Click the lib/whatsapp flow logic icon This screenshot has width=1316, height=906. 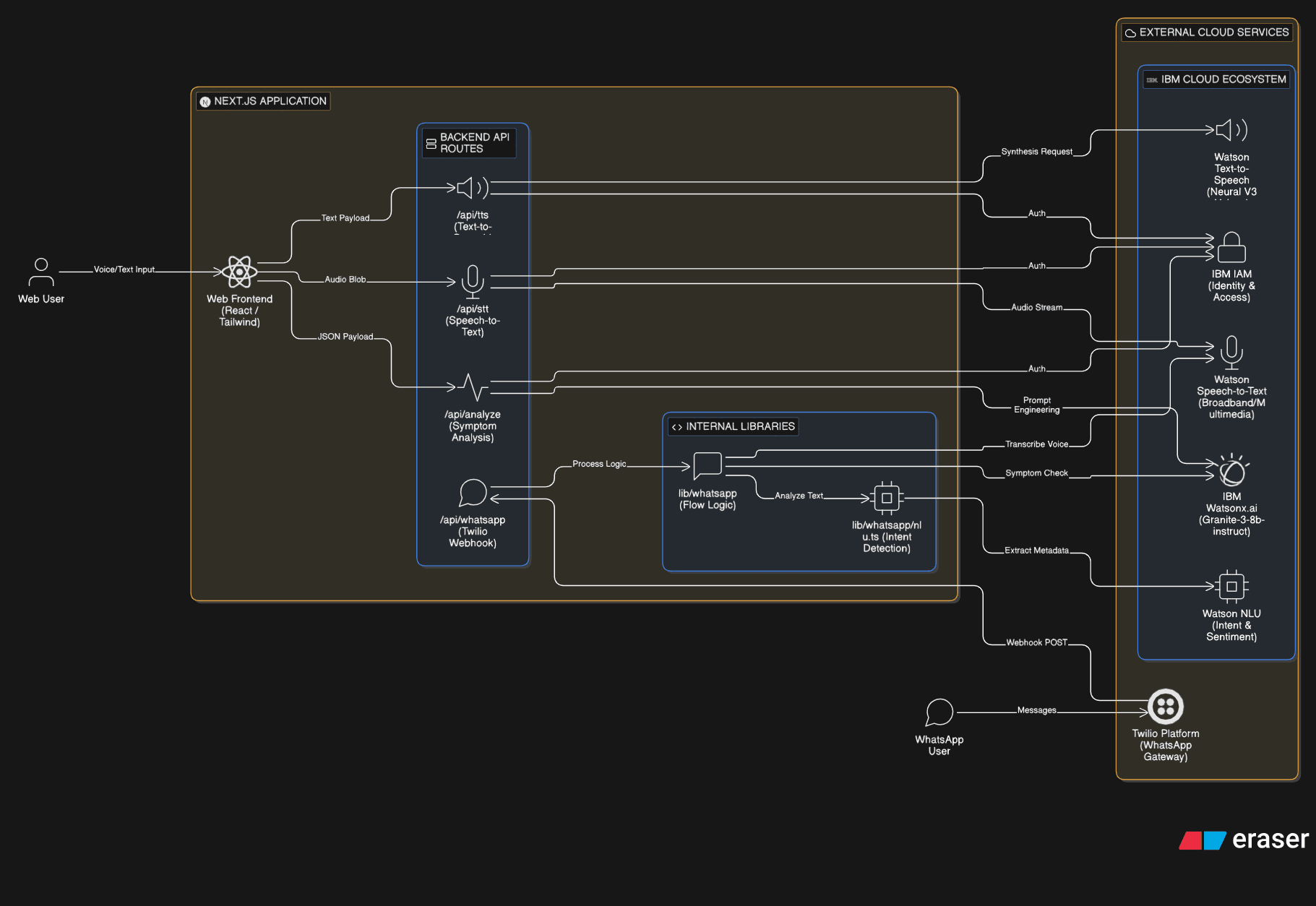[x=708, y=466]
